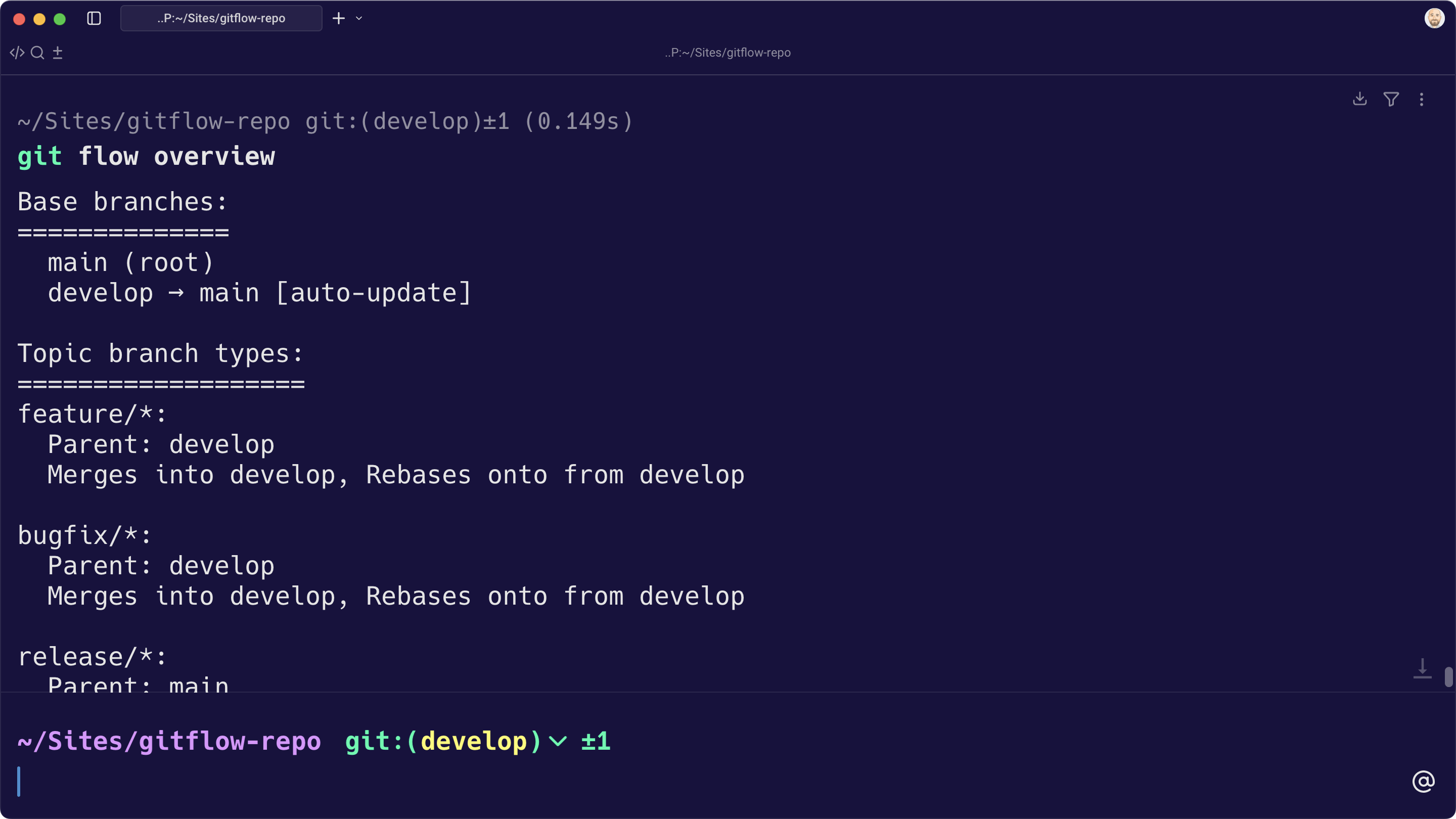The image size is (1456, 819).
Task: Click the download icon above the scrollbar
Action: coord(1424,668)
